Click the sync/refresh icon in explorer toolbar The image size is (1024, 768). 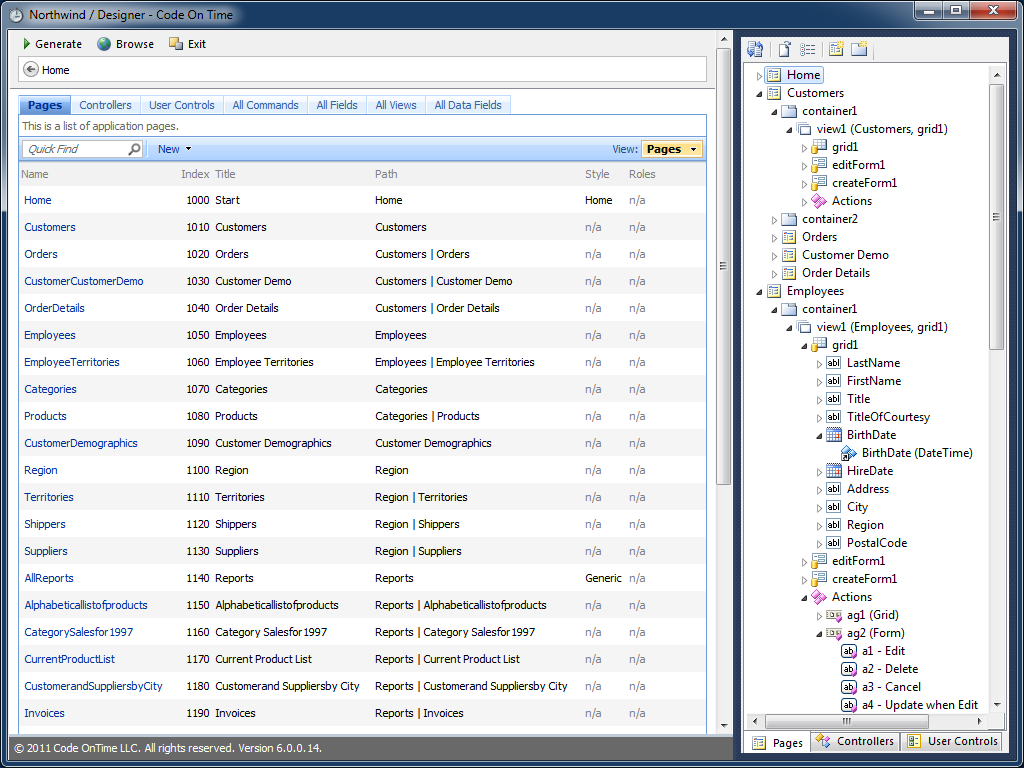click(755, 49)
